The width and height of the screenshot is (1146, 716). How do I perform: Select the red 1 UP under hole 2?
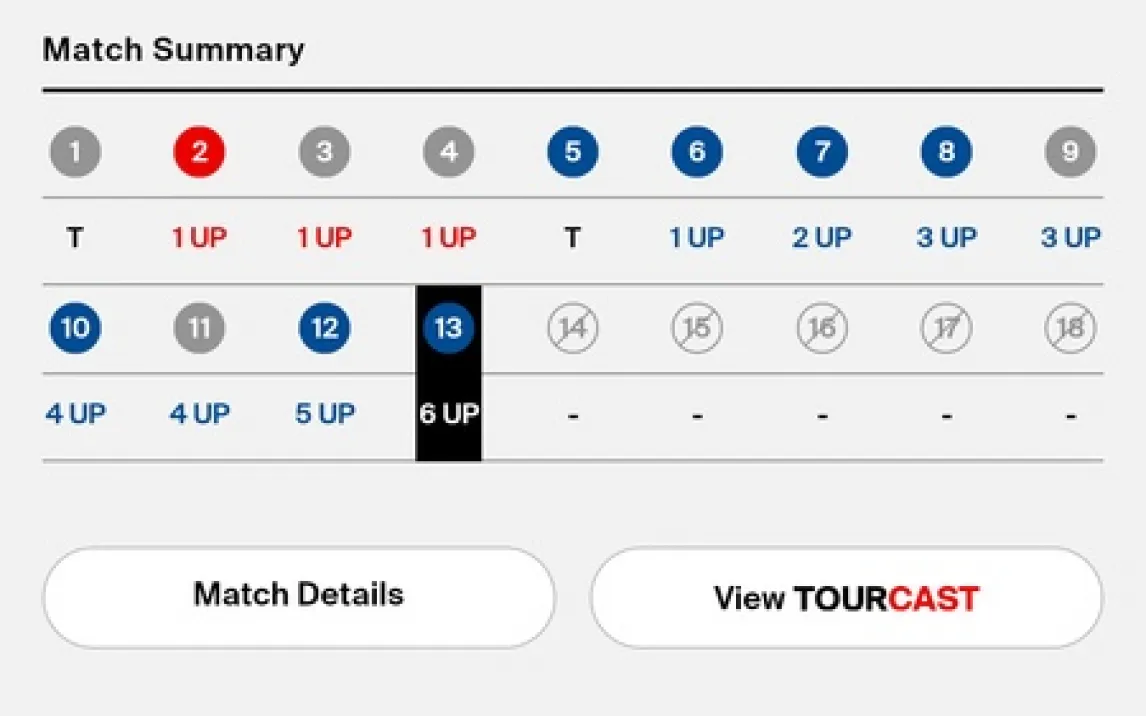click(x=199, y=239)
